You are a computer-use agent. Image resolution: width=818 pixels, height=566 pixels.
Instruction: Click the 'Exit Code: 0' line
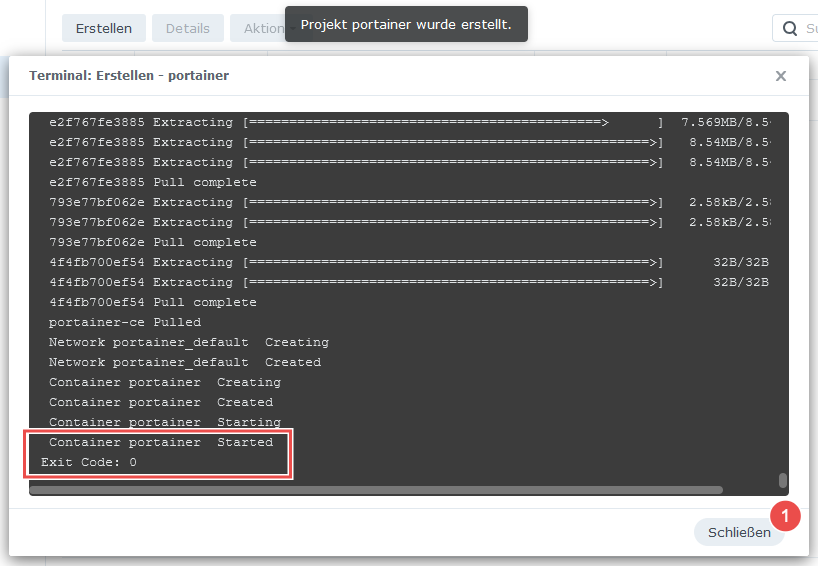point(89,462)
